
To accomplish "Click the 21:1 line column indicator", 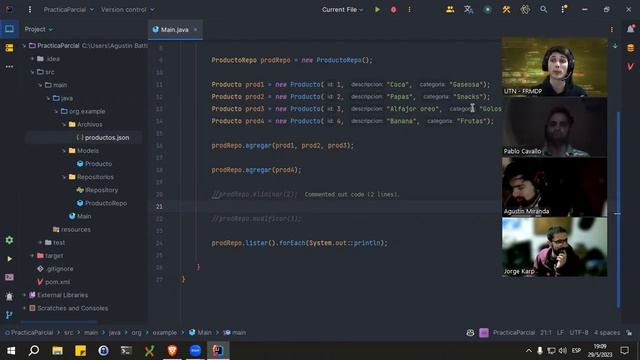I will [x=546, y=333].
